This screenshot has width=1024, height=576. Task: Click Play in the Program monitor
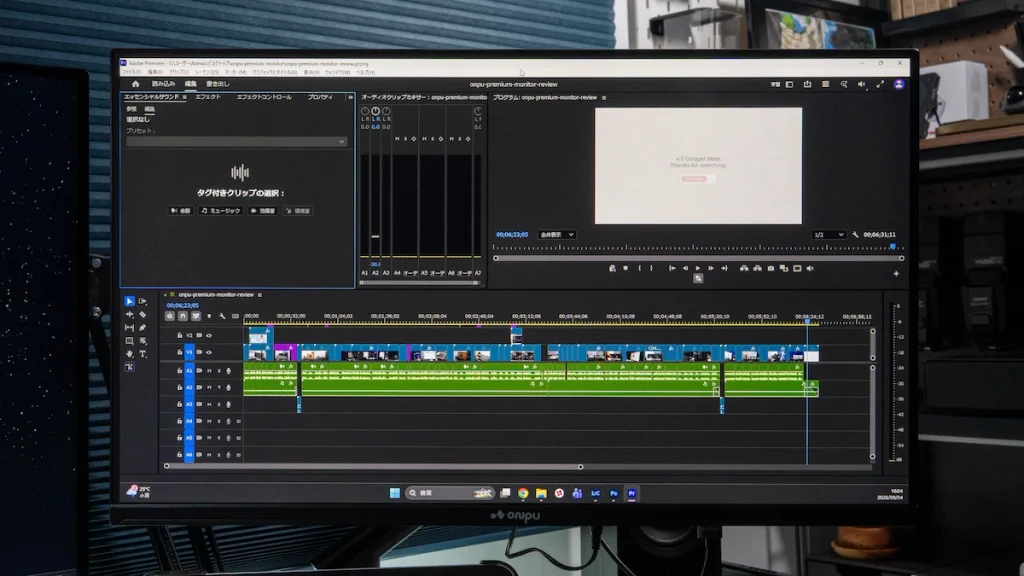tap(698, 268)
